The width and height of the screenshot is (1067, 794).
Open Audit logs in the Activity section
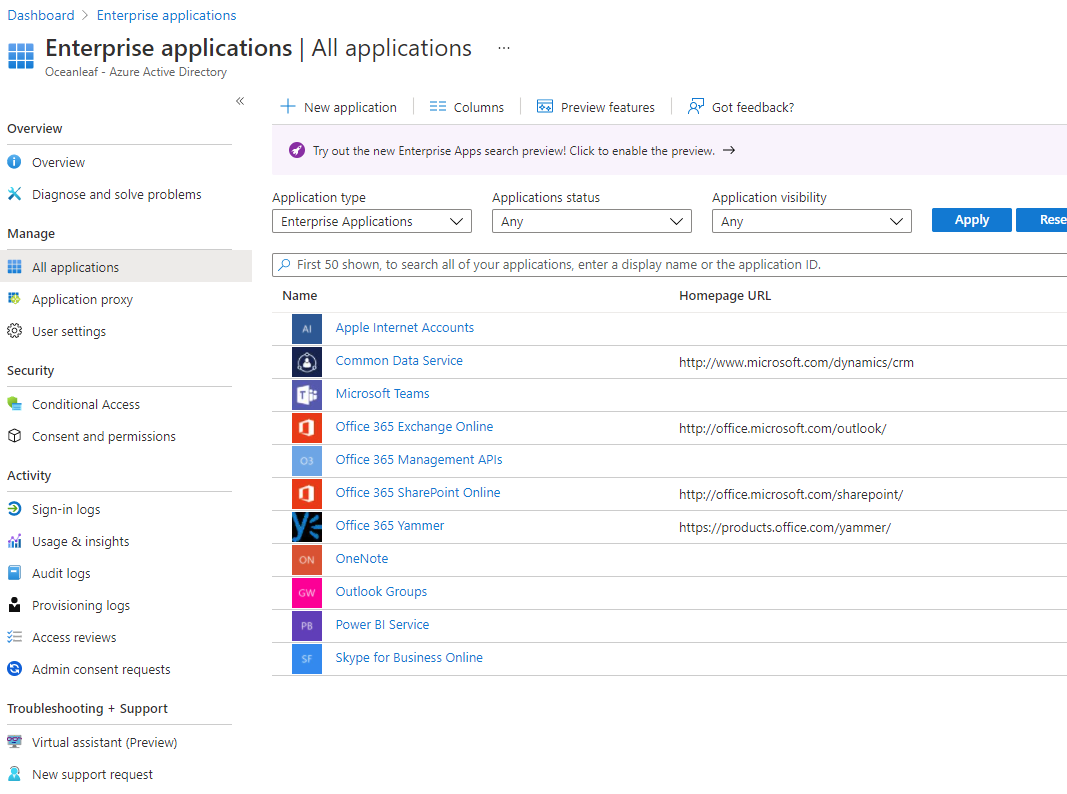point(60,573)
